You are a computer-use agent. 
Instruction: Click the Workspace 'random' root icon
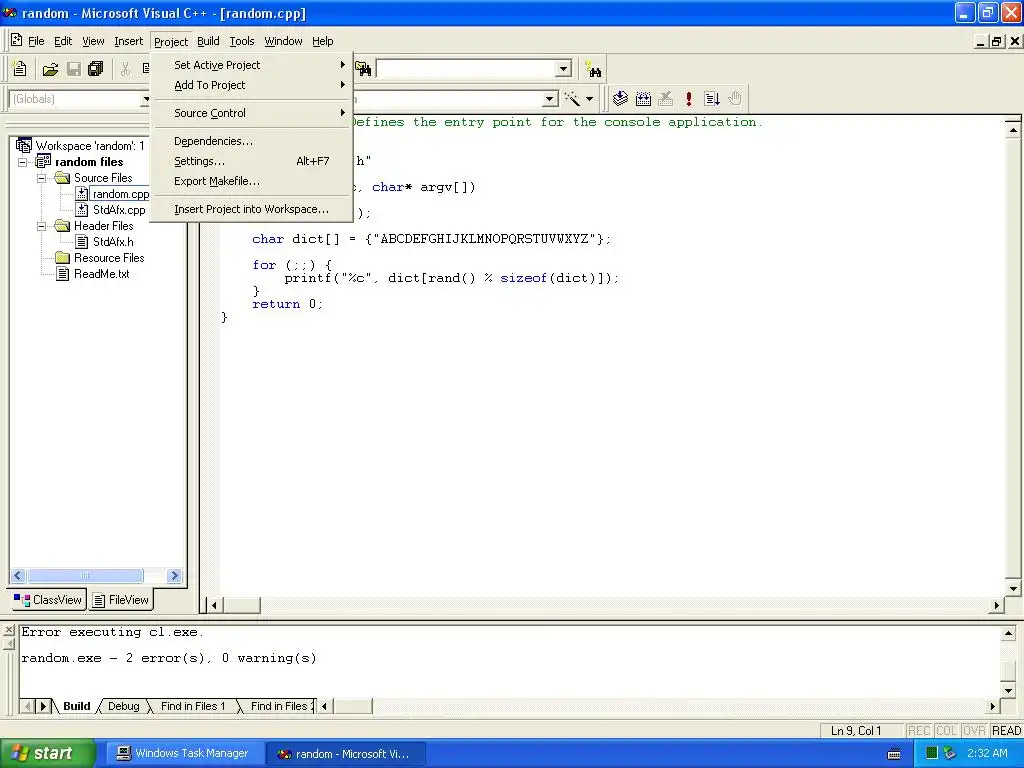point(24,145)
